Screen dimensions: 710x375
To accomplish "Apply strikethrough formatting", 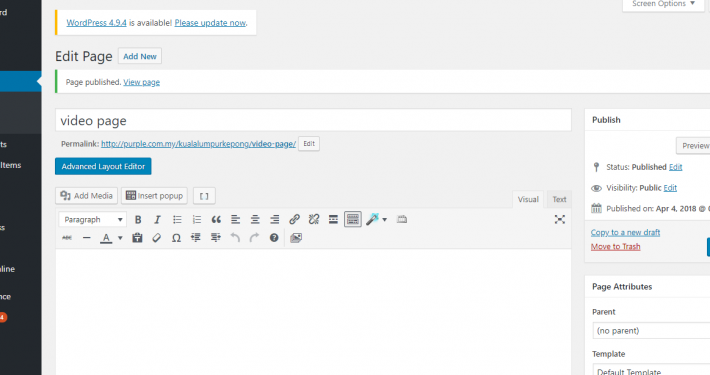I will [67, 238].
